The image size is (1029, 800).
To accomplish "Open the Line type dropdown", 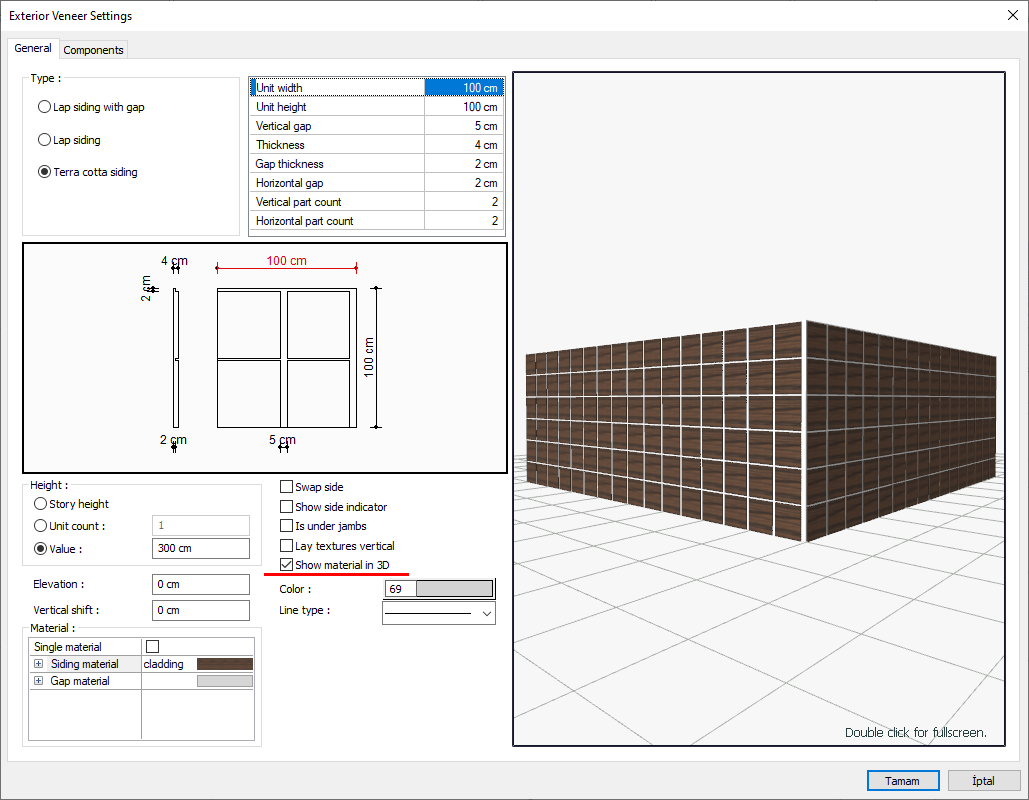I will 487,612.
